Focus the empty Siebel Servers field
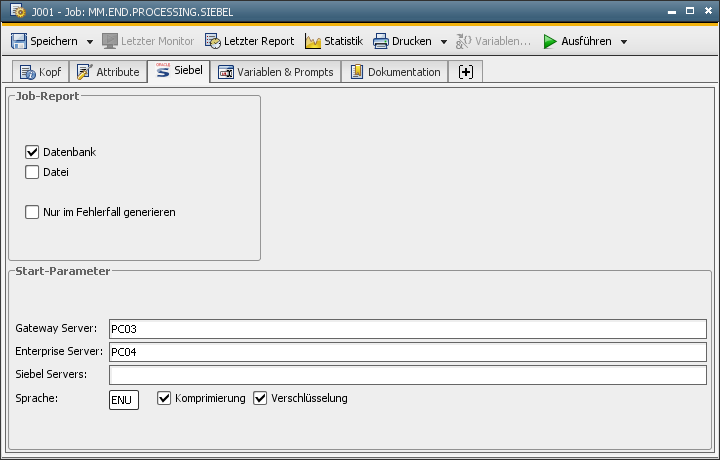720x460 pixels. (407, 375)
